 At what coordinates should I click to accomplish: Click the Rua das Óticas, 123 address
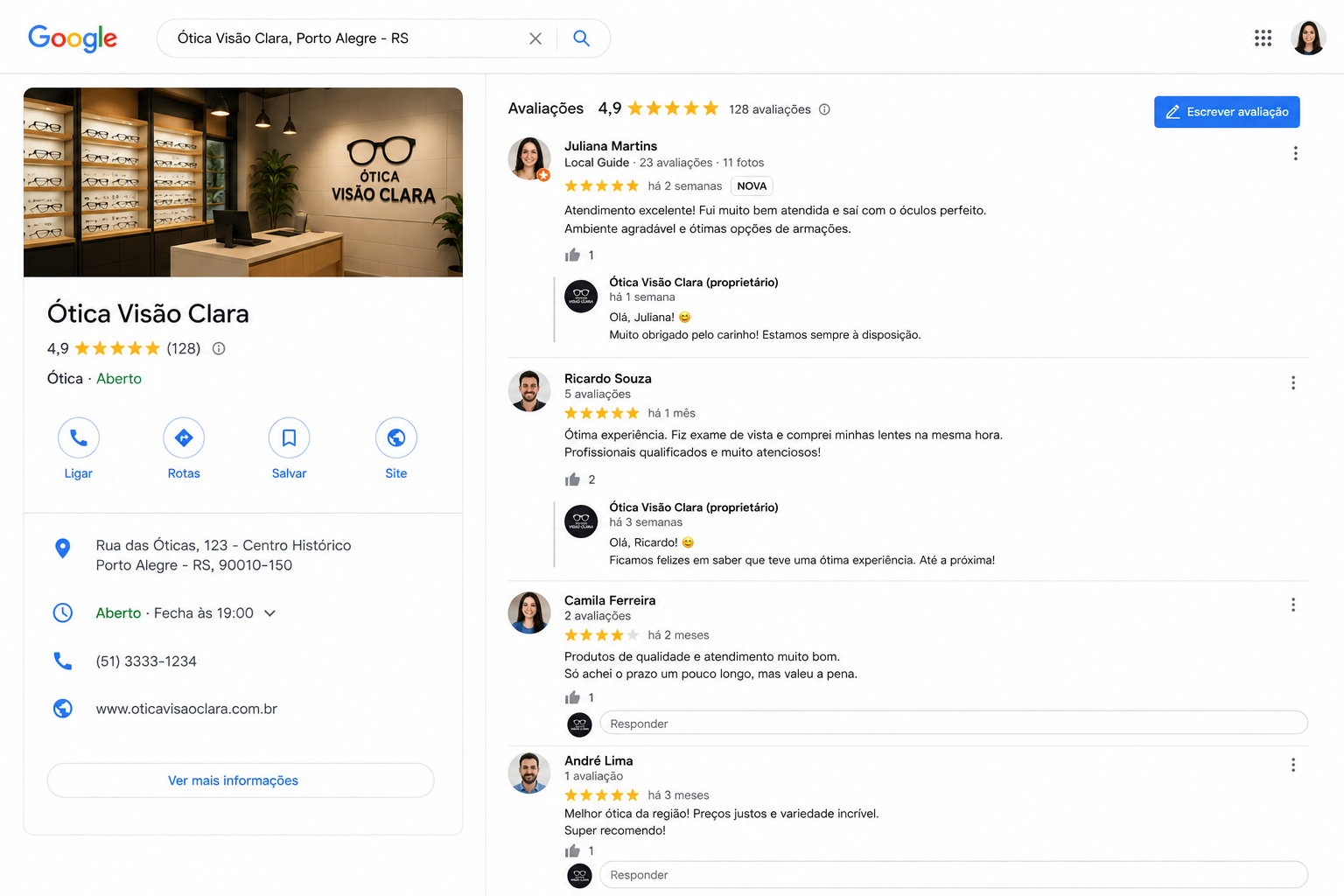pyautogui.click(x=223, y=555)
